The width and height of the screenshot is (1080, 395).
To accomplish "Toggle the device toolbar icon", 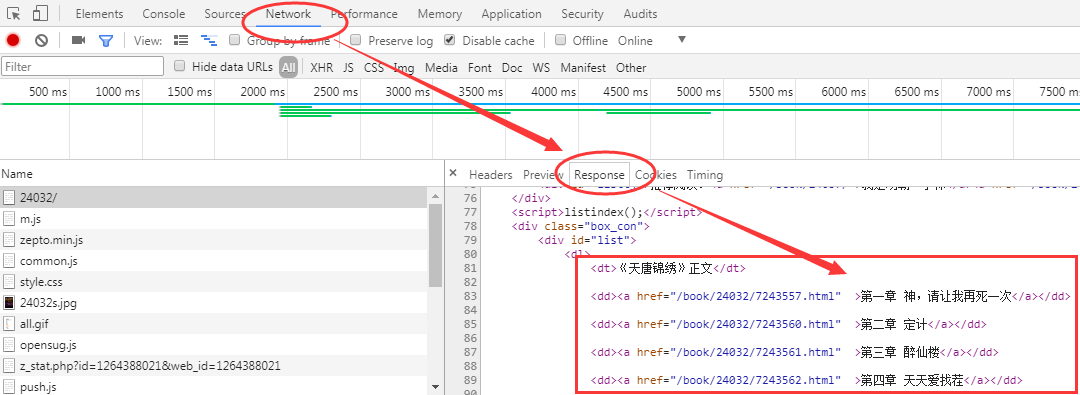I will coord(41,13).
